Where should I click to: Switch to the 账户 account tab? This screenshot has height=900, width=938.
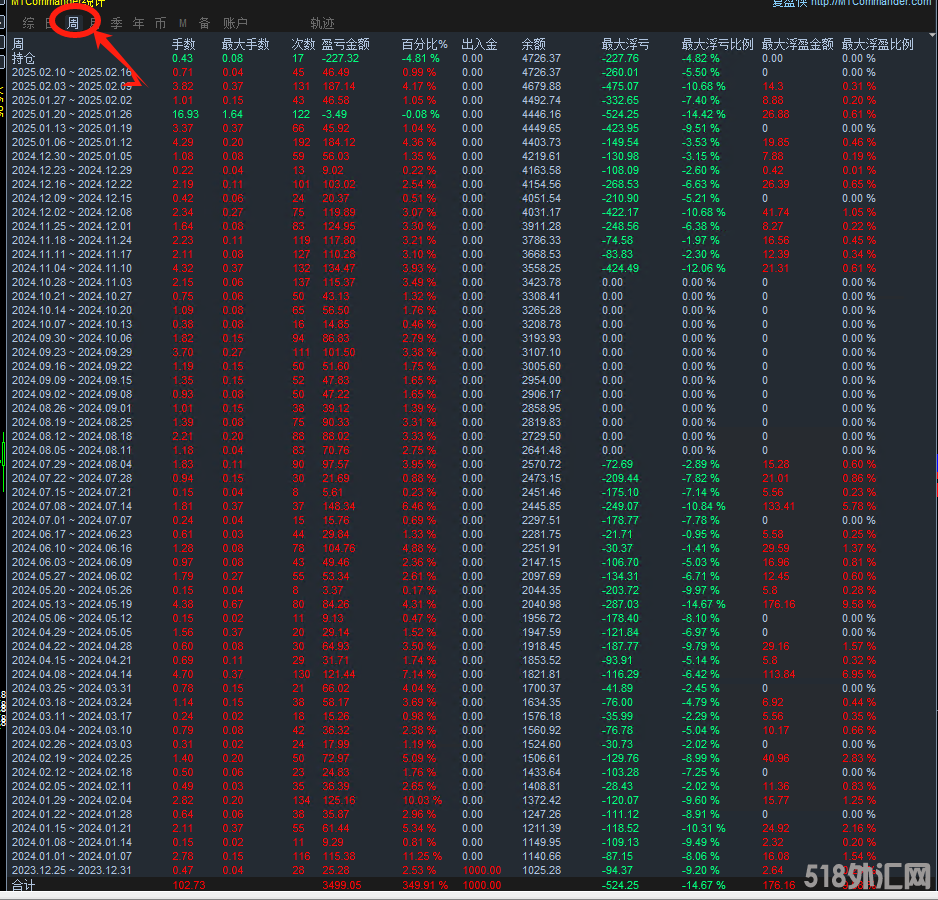pyautogui.click(x=235, y=23)
